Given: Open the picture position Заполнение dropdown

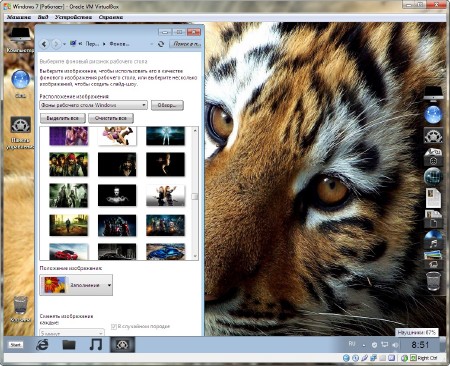Looking at the screenshot, I should [76, 285].
